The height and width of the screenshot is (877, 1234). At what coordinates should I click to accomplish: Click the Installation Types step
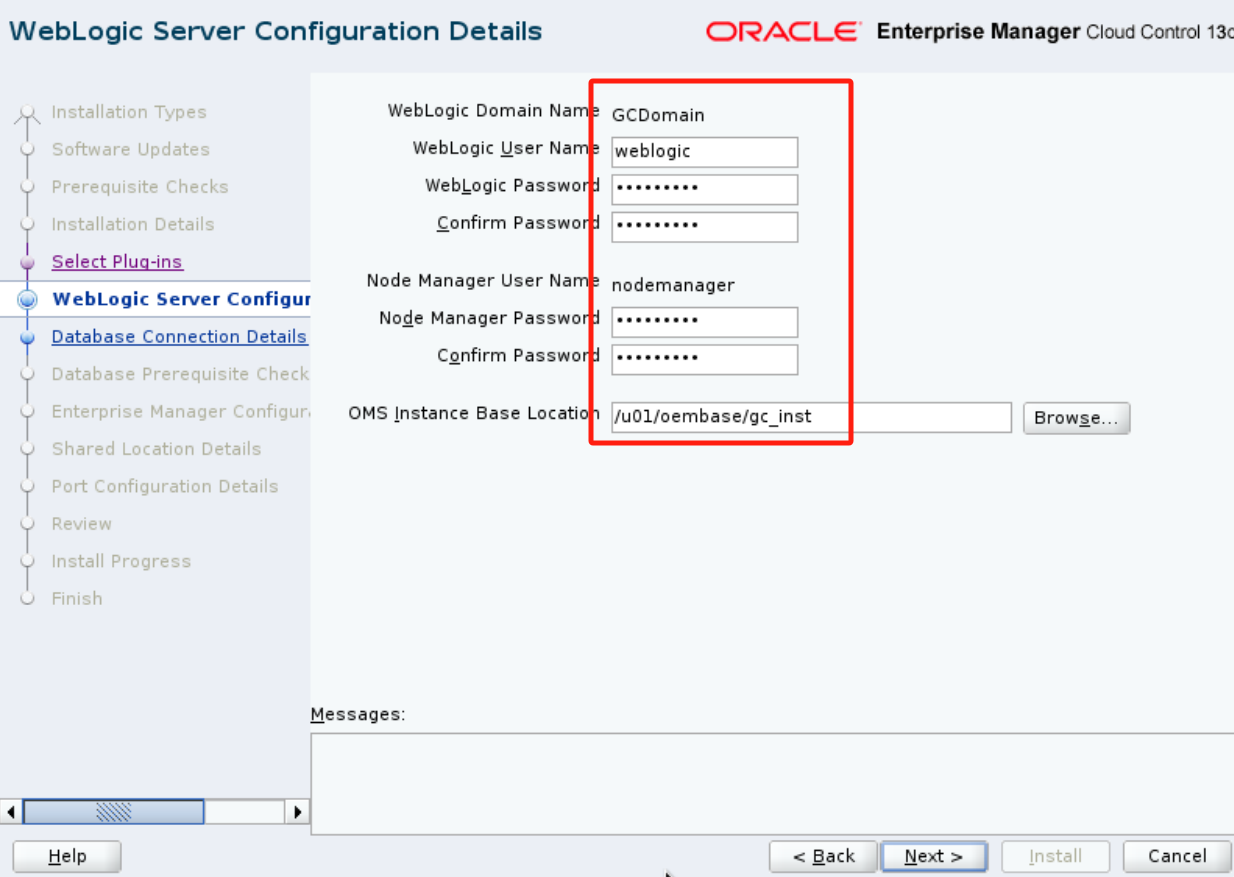point(129,112)
